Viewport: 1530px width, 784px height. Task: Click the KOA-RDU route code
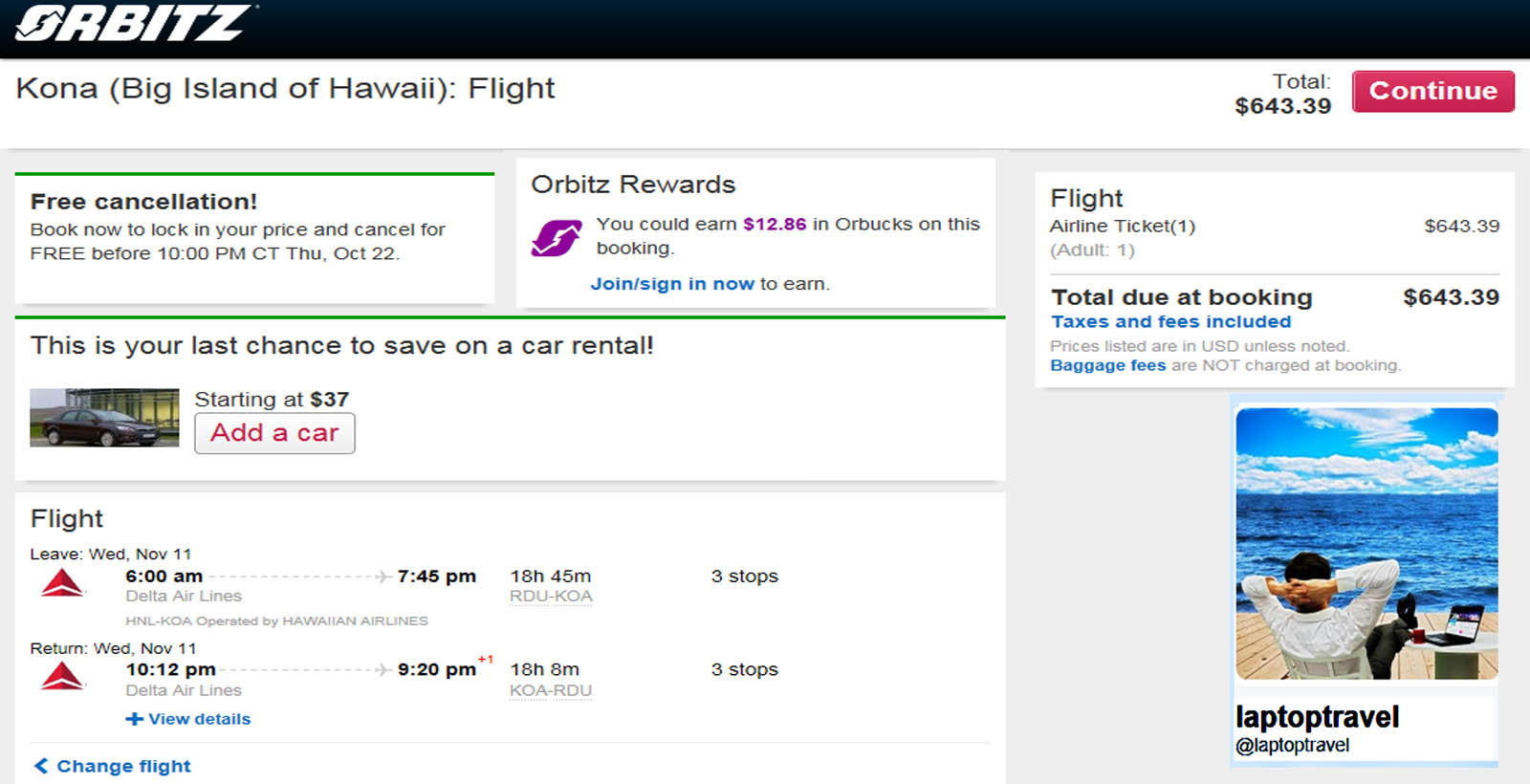coord(551,690)
